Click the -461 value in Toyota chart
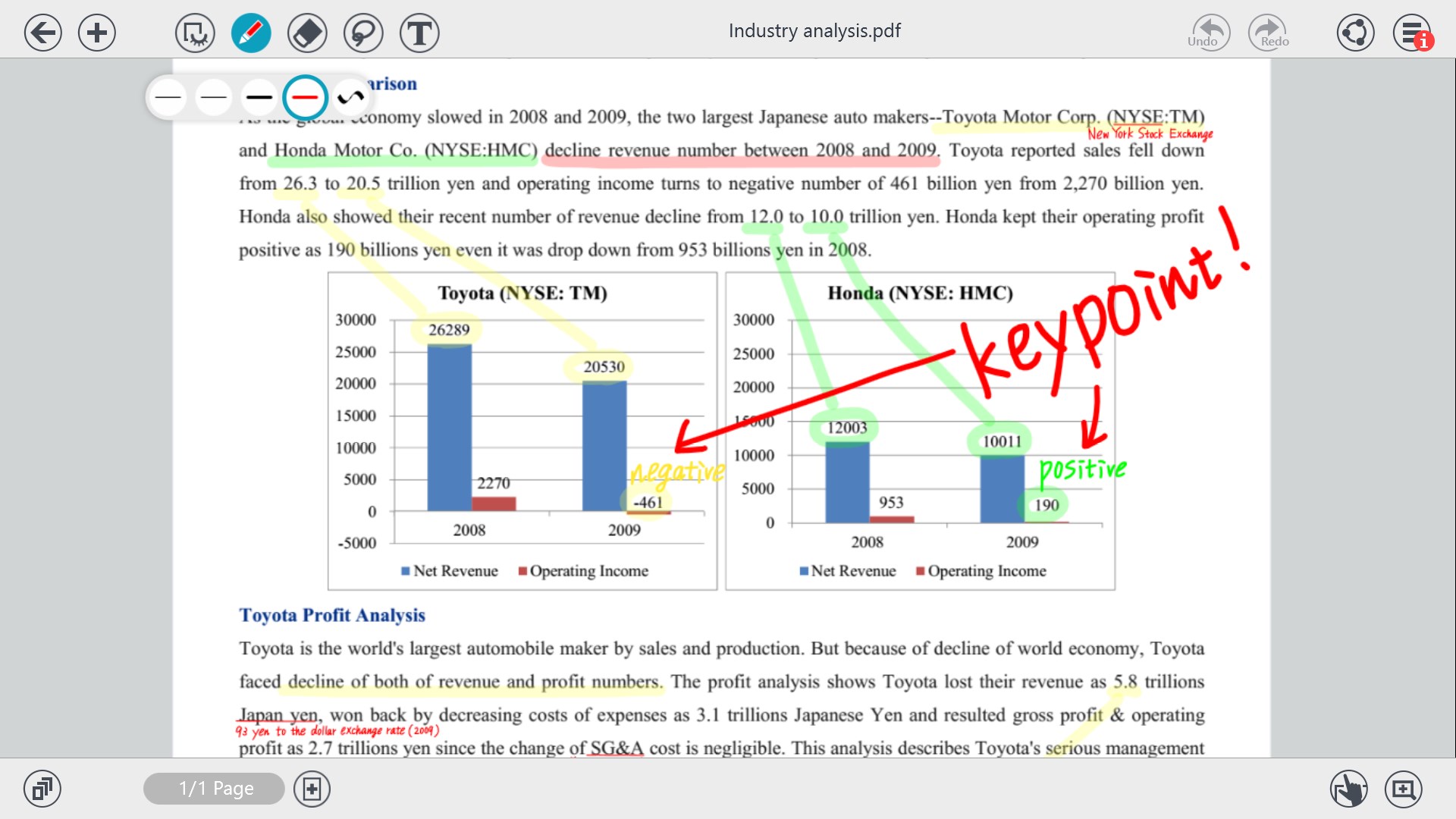The height and width of the screenshot is (819, 1456). 648,502
